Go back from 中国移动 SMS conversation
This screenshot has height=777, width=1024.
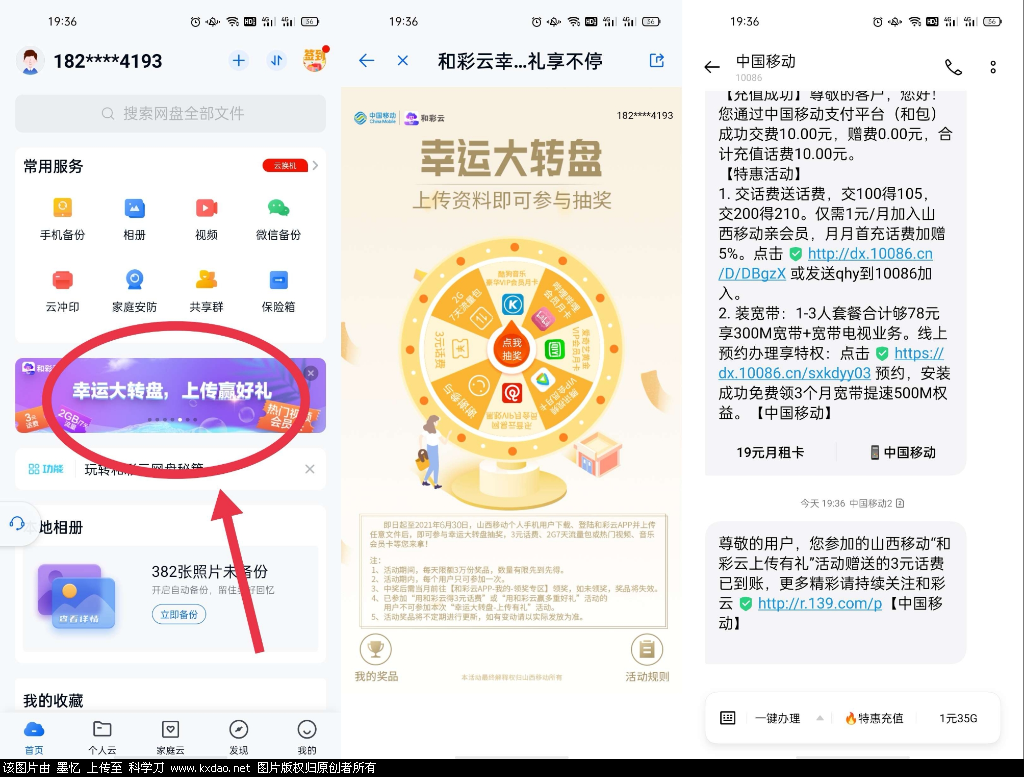712,67
